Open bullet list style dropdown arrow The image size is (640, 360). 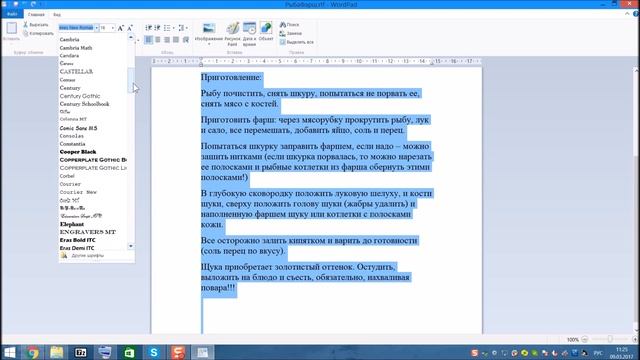point(173,28)
